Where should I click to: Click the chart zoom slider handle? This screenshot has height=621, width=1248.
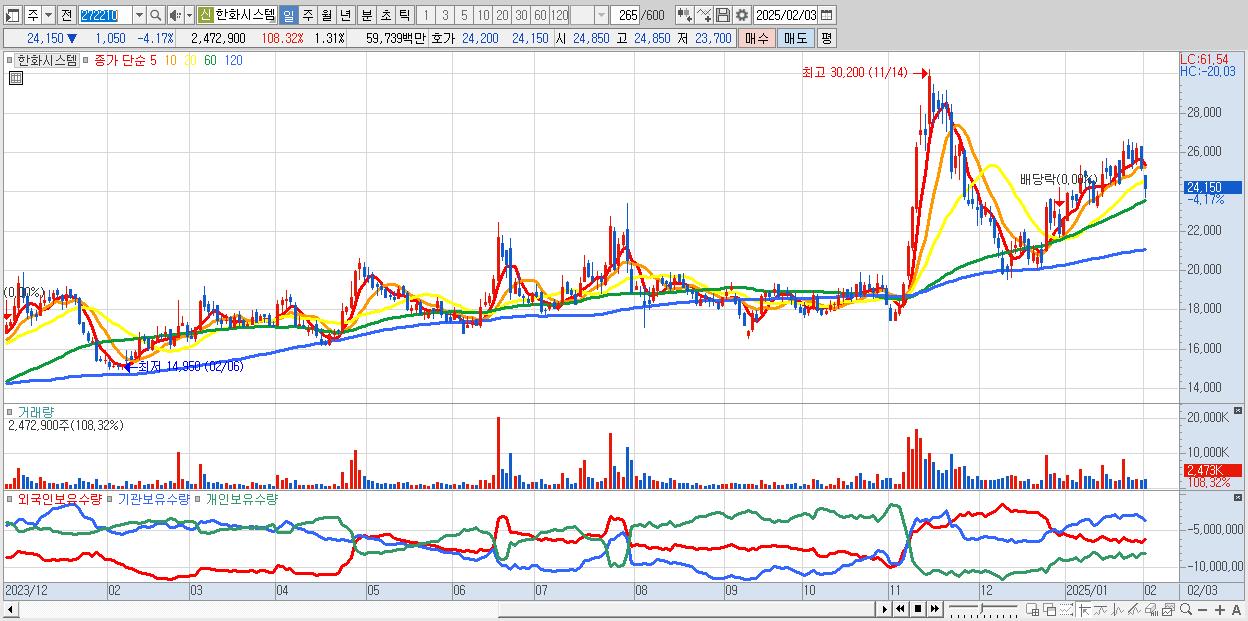click(982, 608)
